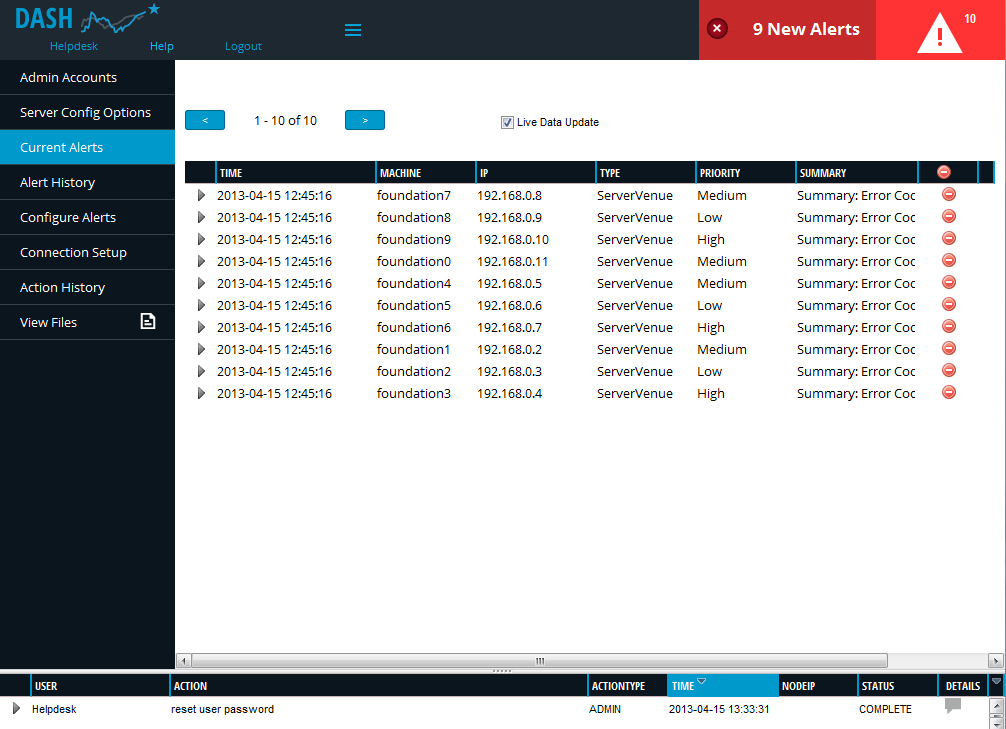Click the Logout link
Viewport: 1006px width, 729px height.
click(x=243, y=46)
